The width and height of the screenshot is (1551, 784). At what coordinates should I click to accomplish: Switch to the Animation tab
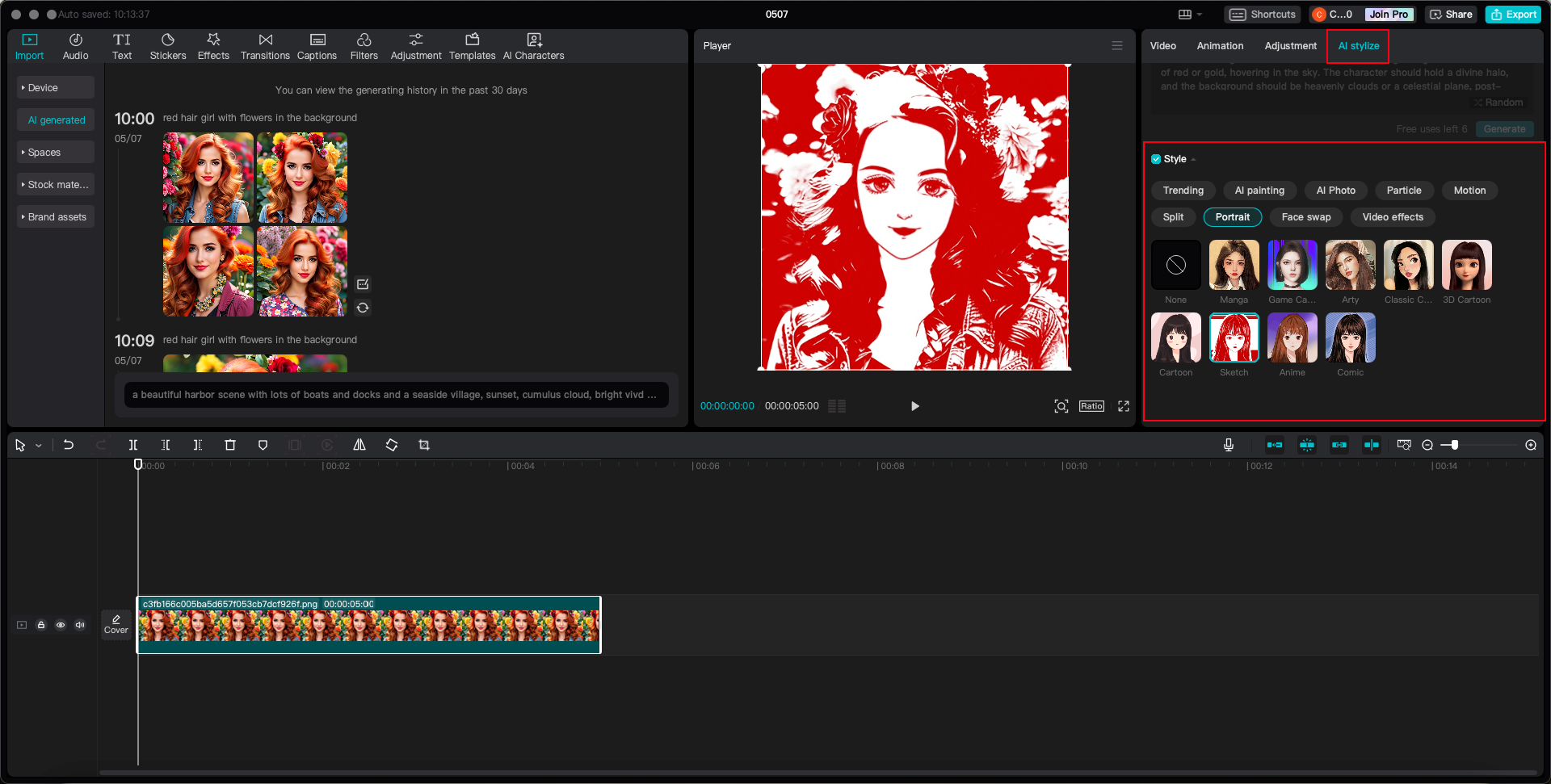(1220, 45)
